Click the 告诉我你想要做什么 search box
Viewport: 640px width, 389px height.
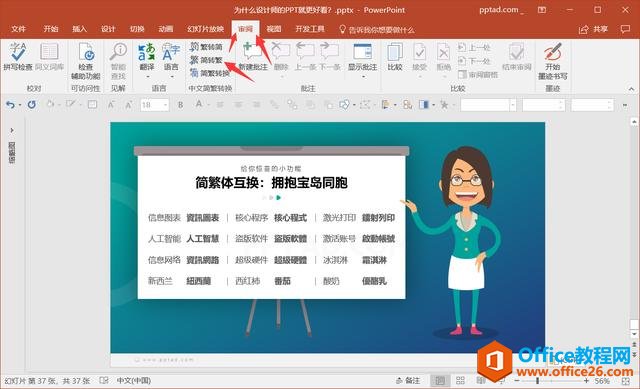coord(377,29)
